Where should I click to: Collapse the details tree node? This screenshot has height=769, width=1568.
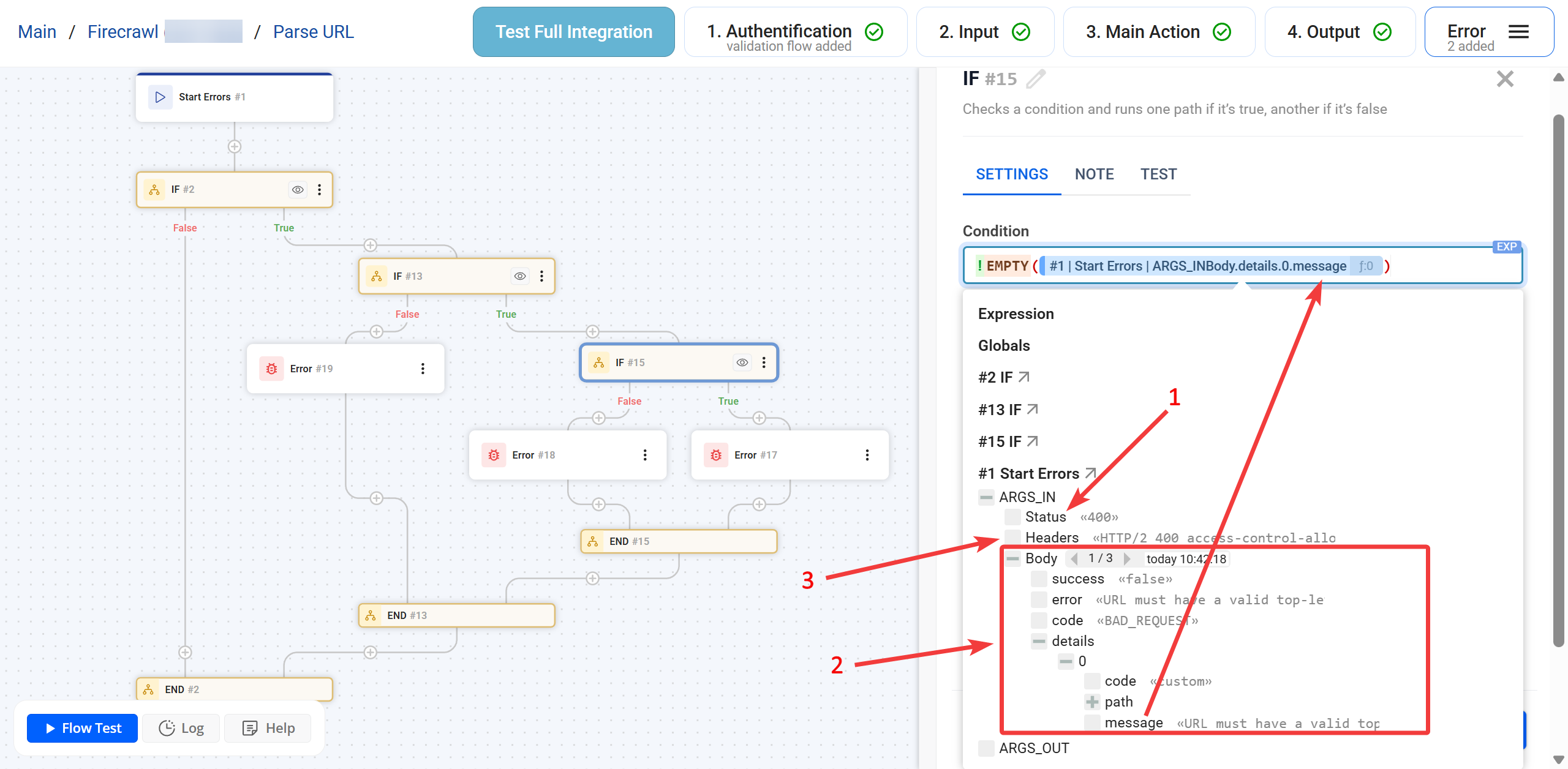[x=1039, y=641]
